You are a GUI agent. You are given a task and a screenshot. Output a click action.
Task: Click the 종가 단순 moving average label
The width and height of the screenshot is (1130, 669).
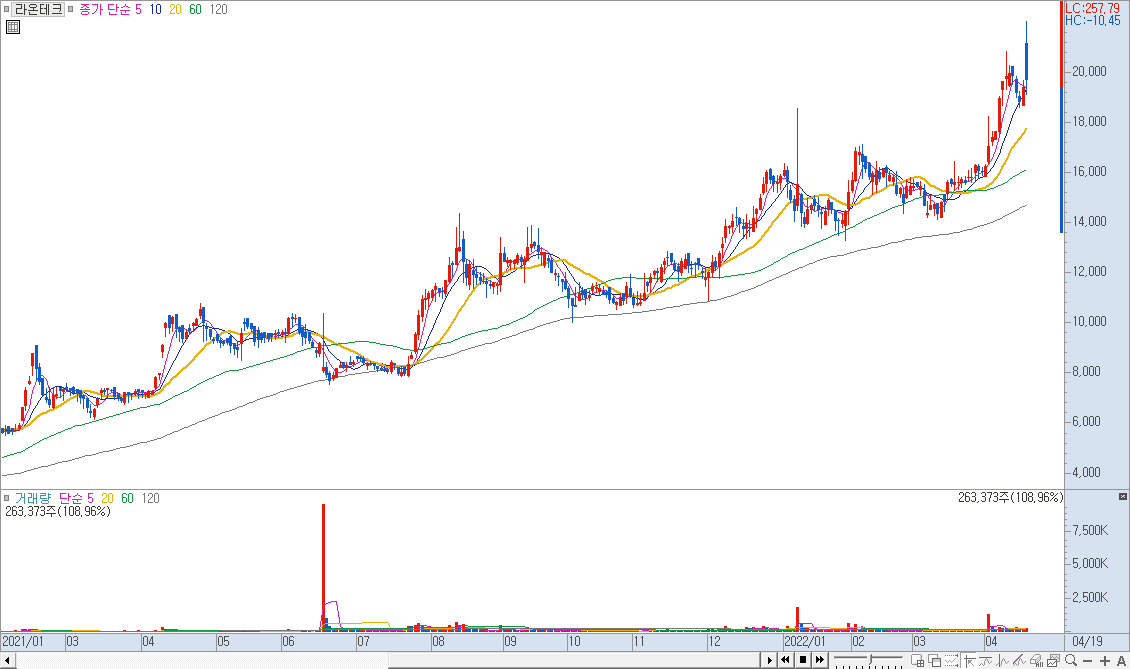(x=104, y=9)
